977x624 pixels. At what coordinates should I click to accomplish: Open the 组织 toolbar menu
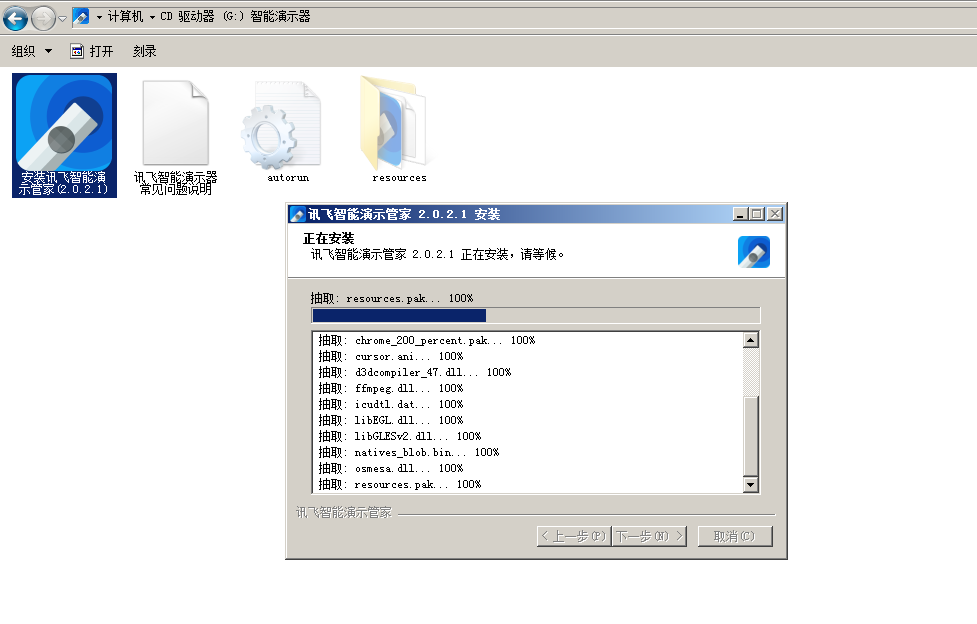[31, 51]
